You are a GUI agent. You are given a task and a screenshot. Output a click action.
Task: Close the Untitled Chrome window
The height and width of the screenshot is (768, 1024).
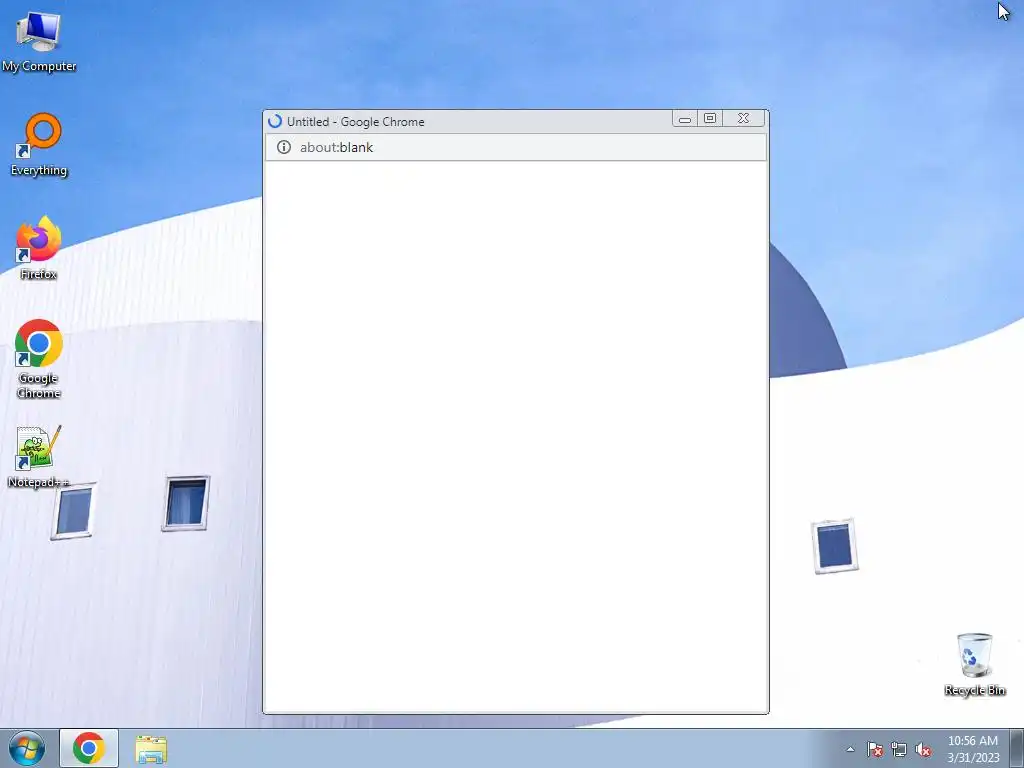tap(743, 119)
